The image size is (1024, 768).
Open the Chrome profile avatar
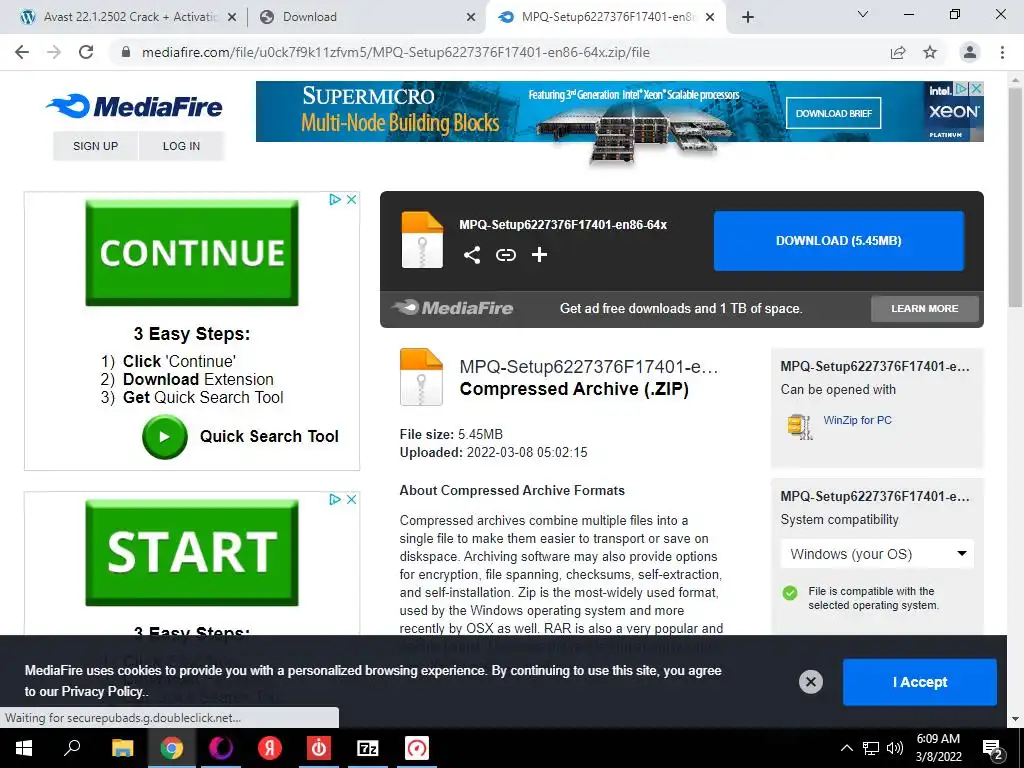(x=970, y=52)
